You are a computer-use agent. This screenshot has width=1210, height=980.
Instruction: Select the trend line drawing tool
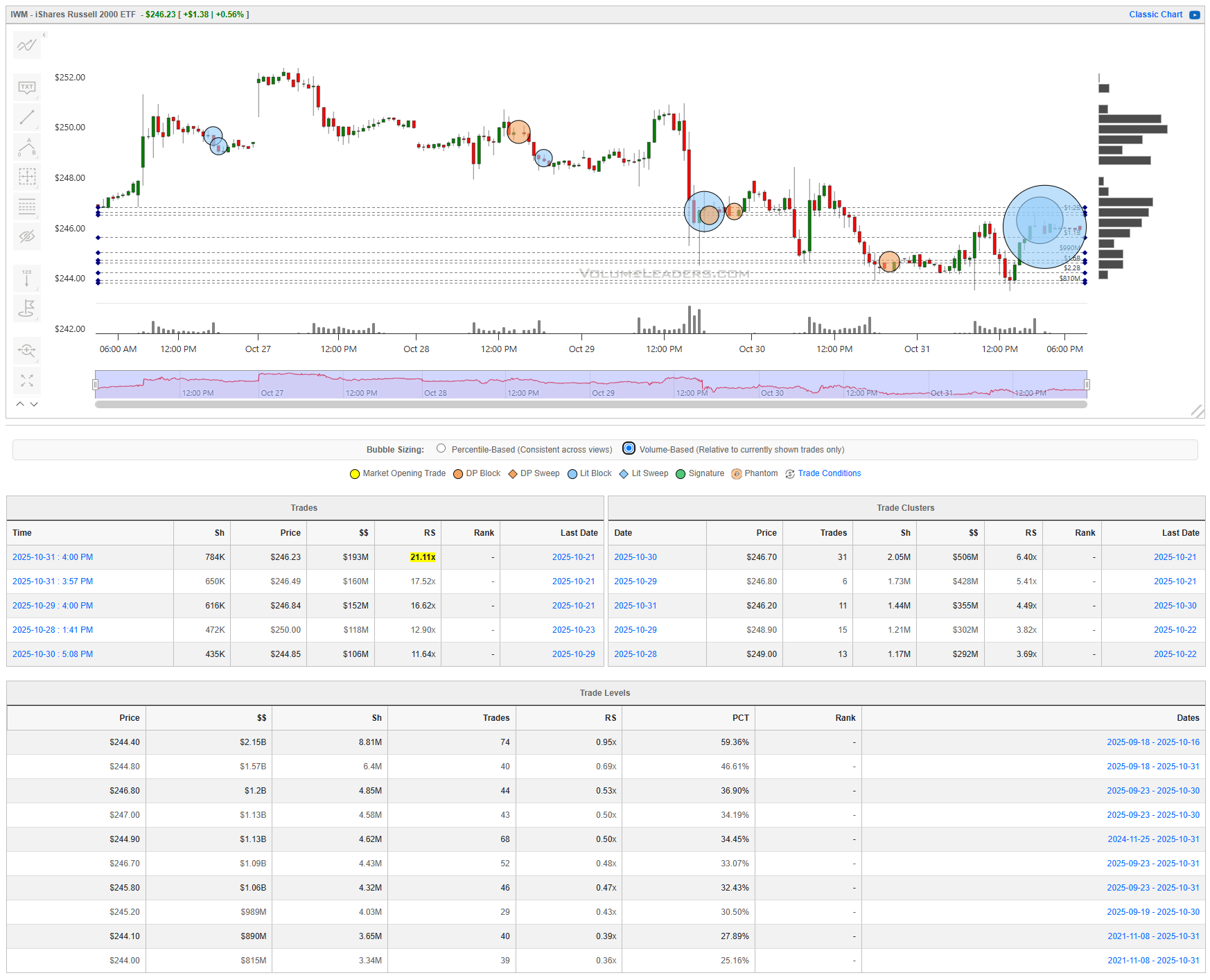[x=27, y=117]
